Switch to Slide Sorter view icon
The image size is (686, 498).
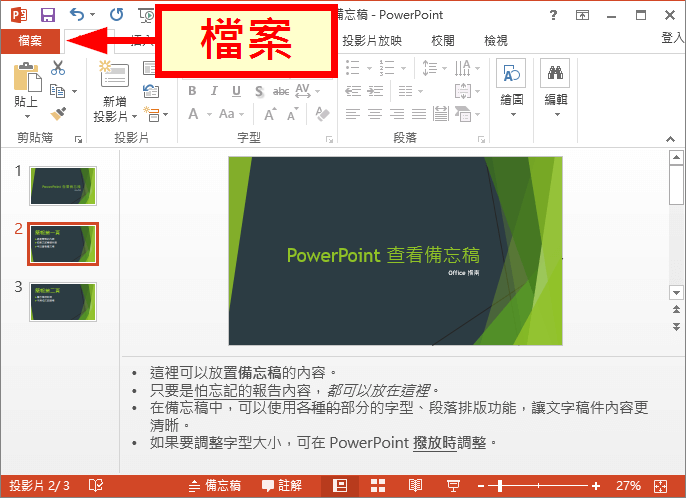(x=378, y=485)
